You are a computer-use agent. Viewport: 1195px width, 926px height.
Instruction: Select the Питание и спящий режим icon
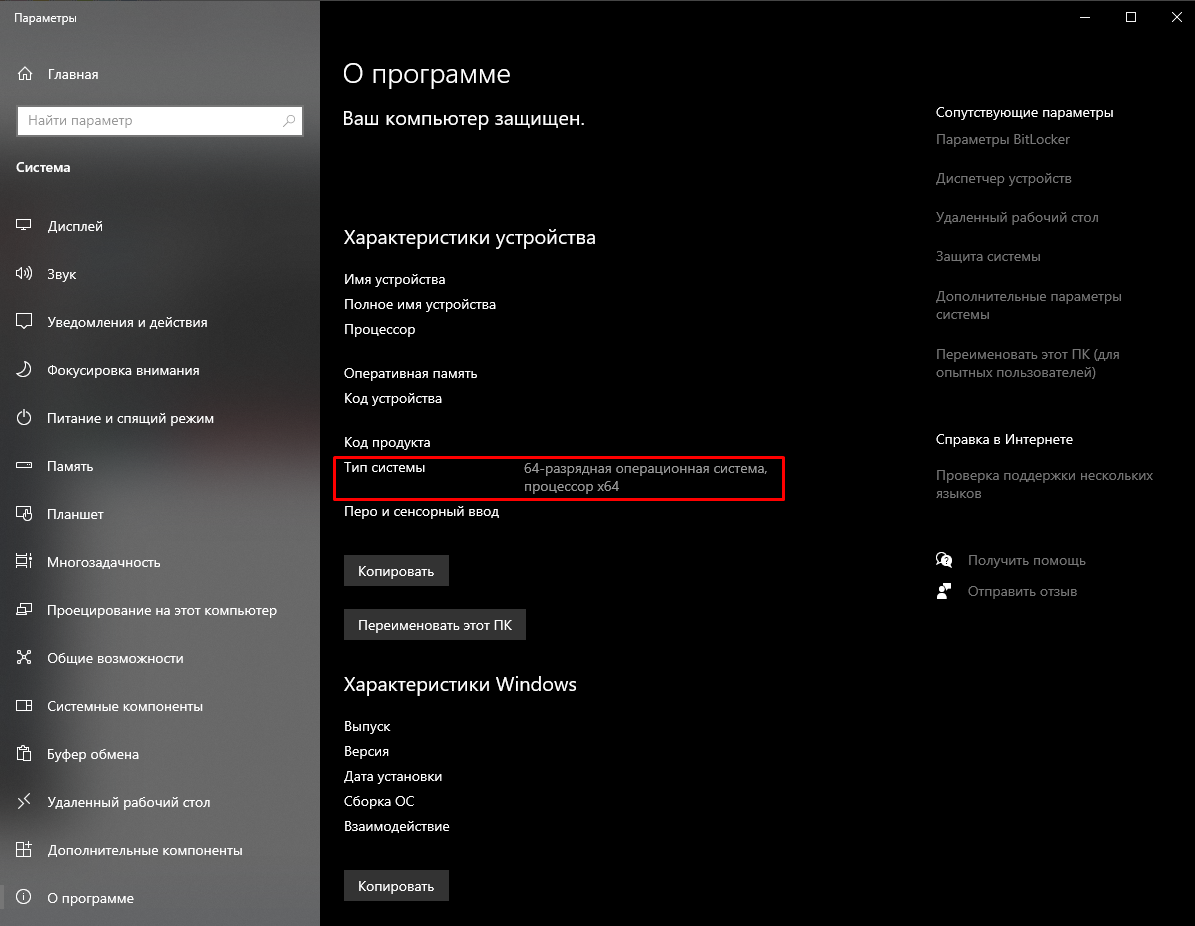click(x=25, y=418)
